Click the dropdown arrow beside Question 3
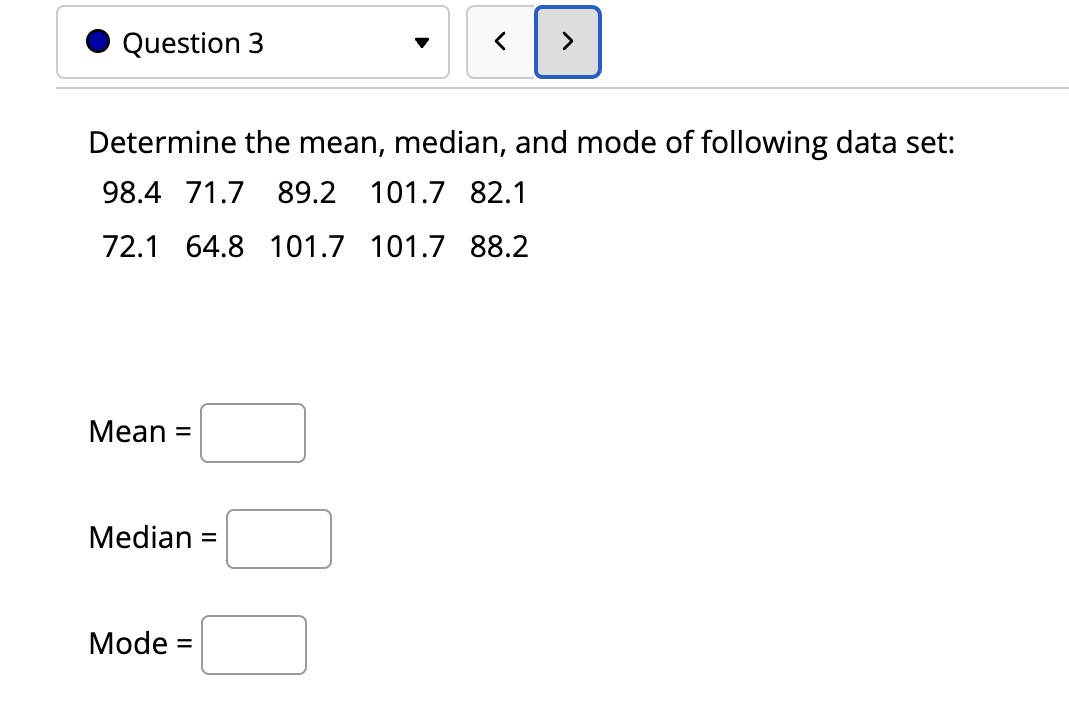Viewport: 1069px width, 727px height. [423, 42]
